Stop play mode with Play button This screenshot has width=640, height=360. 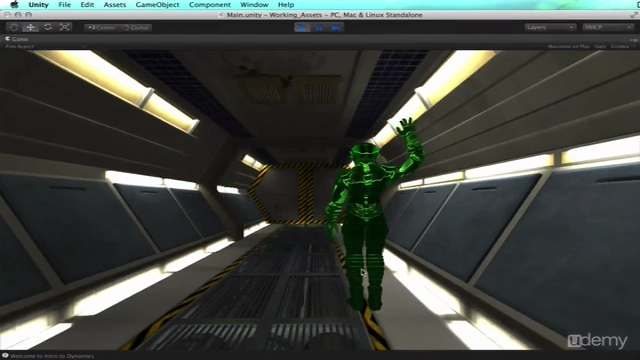[x=302, y=27]
